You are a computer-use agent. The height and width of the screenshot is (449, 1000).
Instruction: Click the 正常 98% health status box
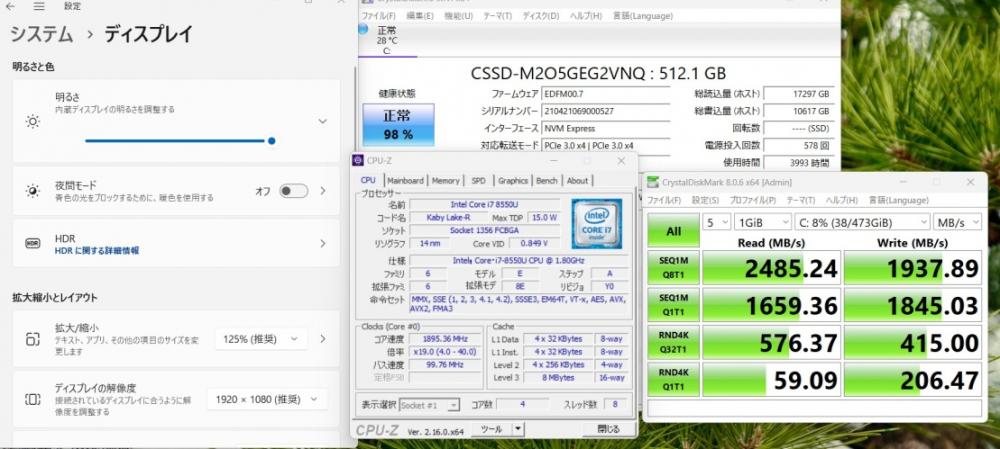click(399, 124)
